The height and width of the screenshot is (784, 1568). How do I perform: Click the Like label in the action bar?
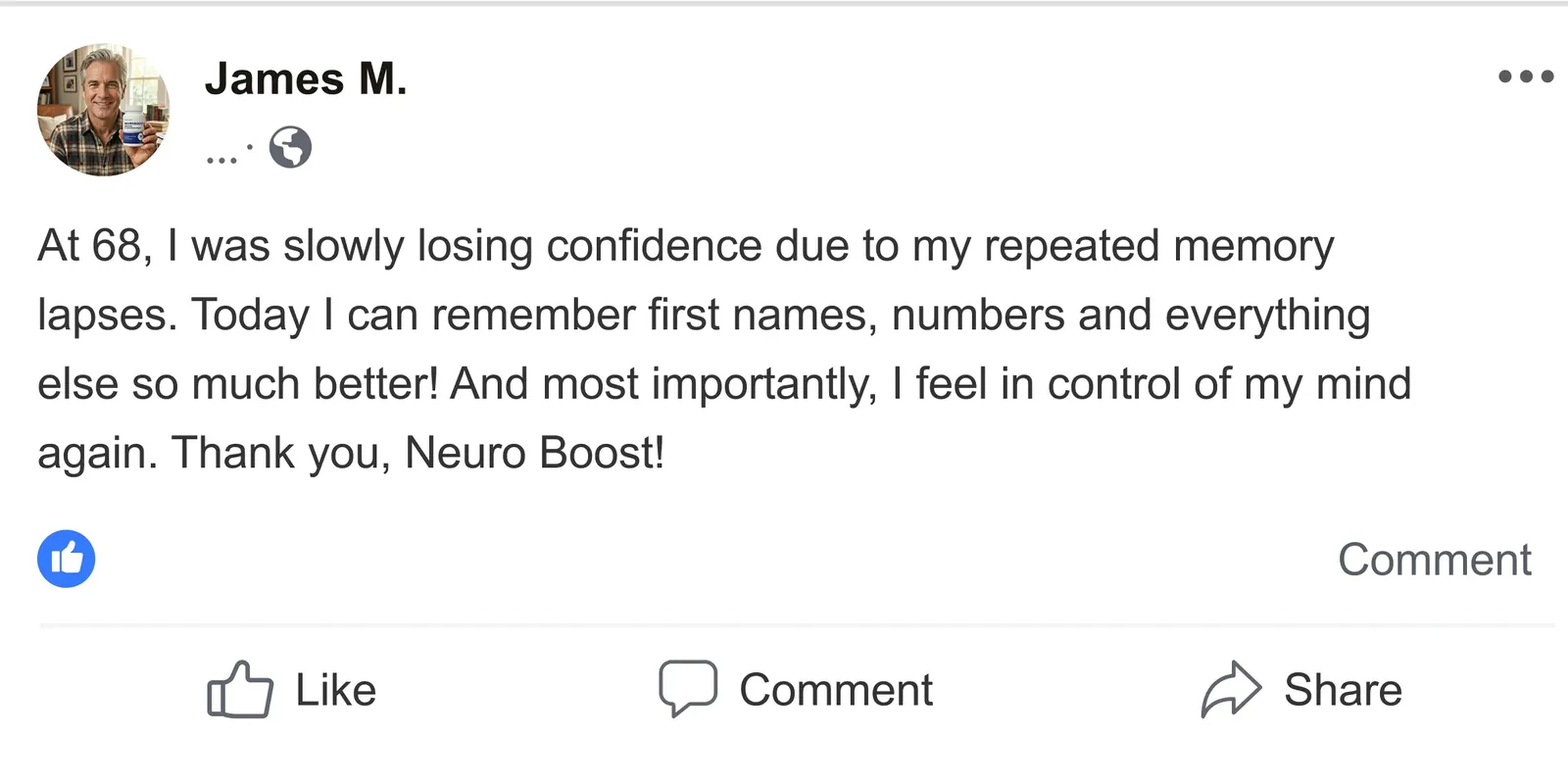(x=336, y=690)
